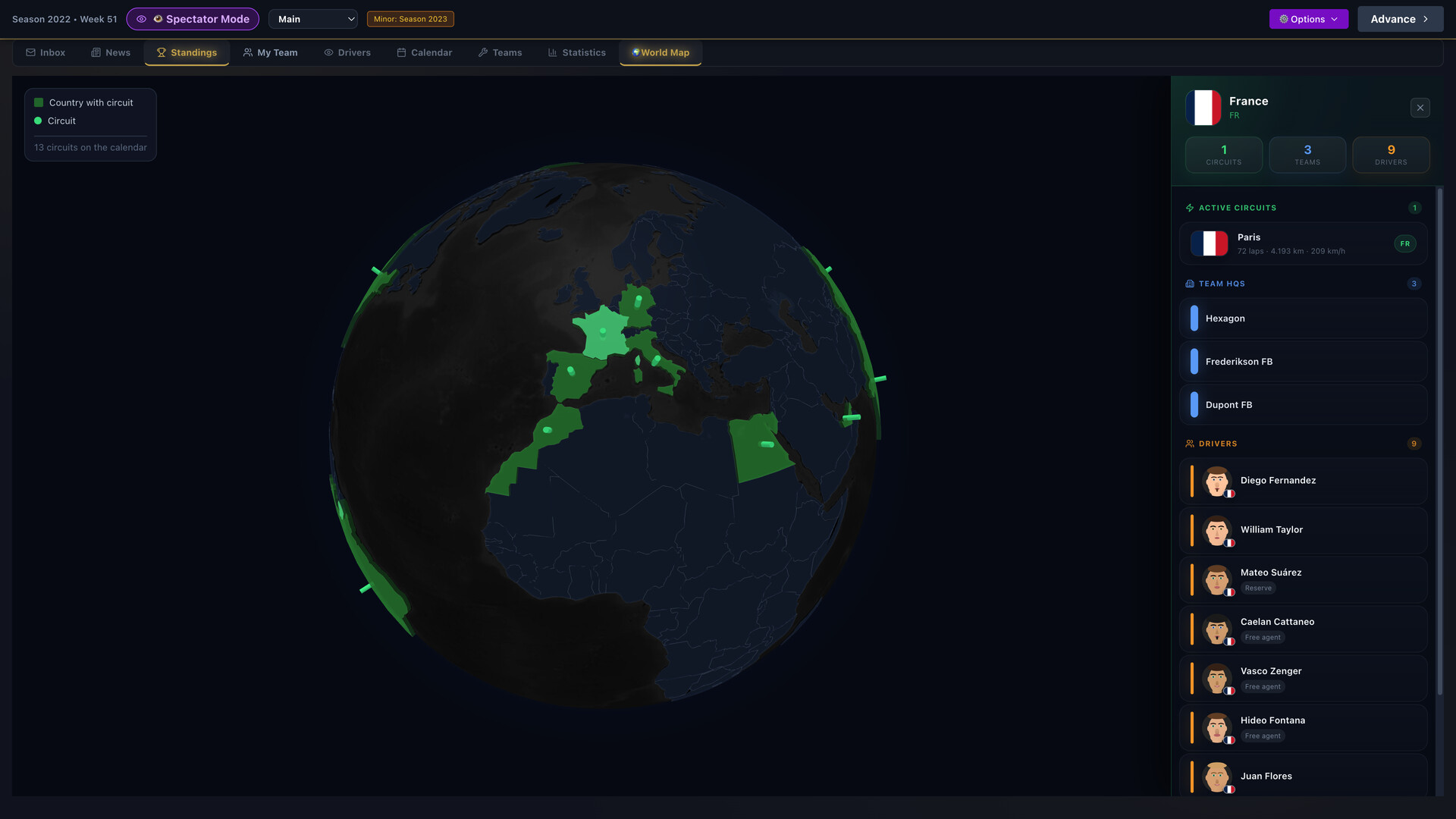
Task: Open the Main league dropdown
Action: 313,19
